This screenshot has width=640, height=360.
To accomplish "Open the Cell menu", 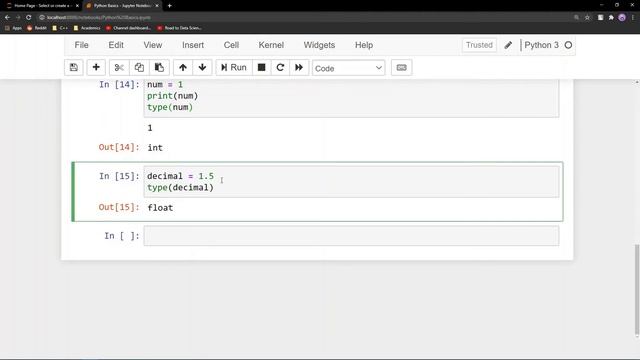I will 231,45.
